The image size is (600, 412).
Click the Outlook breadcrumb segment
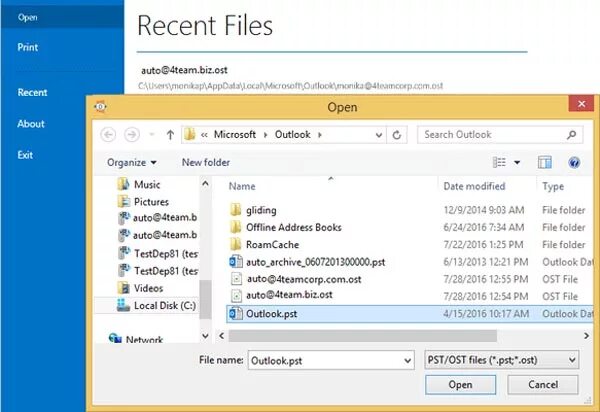[292, 135]
